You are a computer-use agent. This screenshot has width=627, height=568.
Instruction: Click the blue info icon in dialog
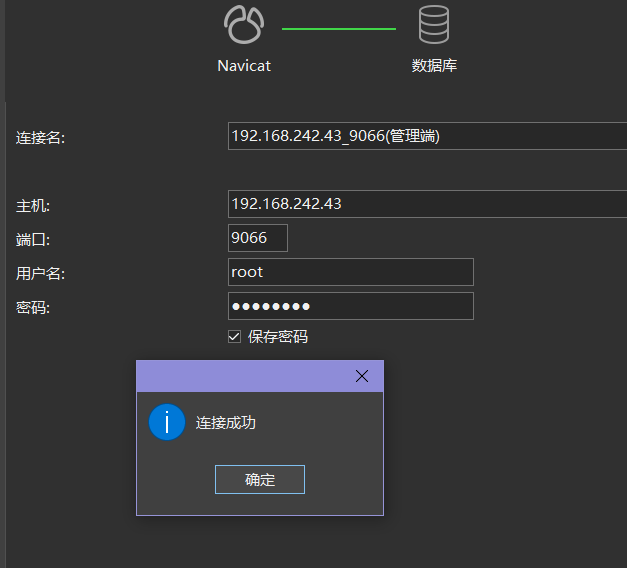point(167,422)
